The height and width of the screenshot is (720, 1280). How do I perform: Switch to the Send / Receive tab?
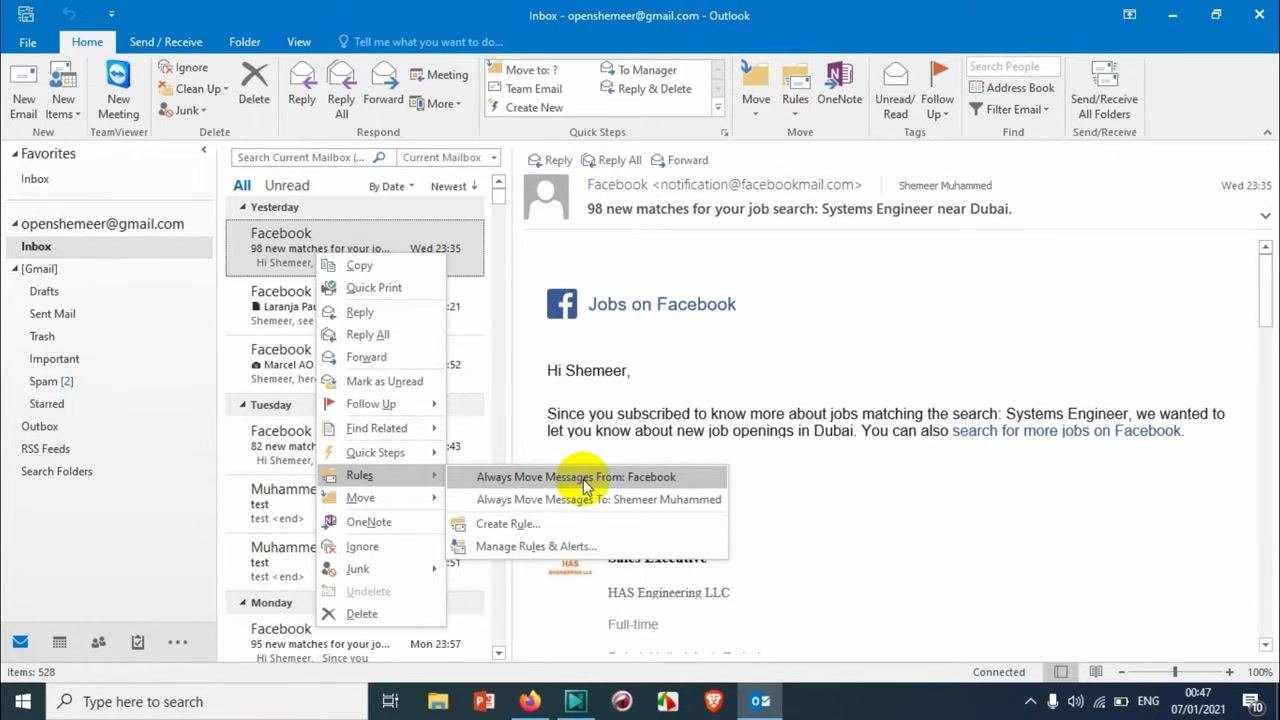point(166,42)
